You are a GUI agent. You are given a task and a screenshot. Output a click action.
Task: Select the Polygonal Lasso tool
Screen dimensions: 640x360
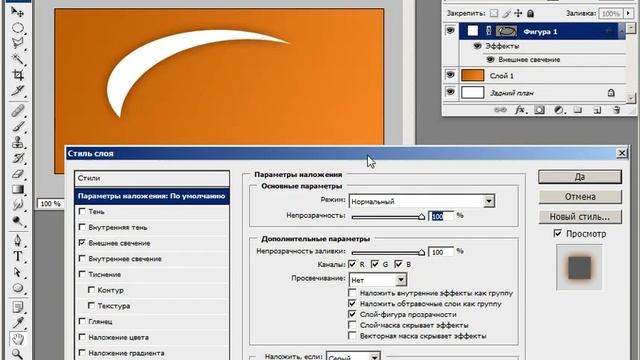click(18, 43)
